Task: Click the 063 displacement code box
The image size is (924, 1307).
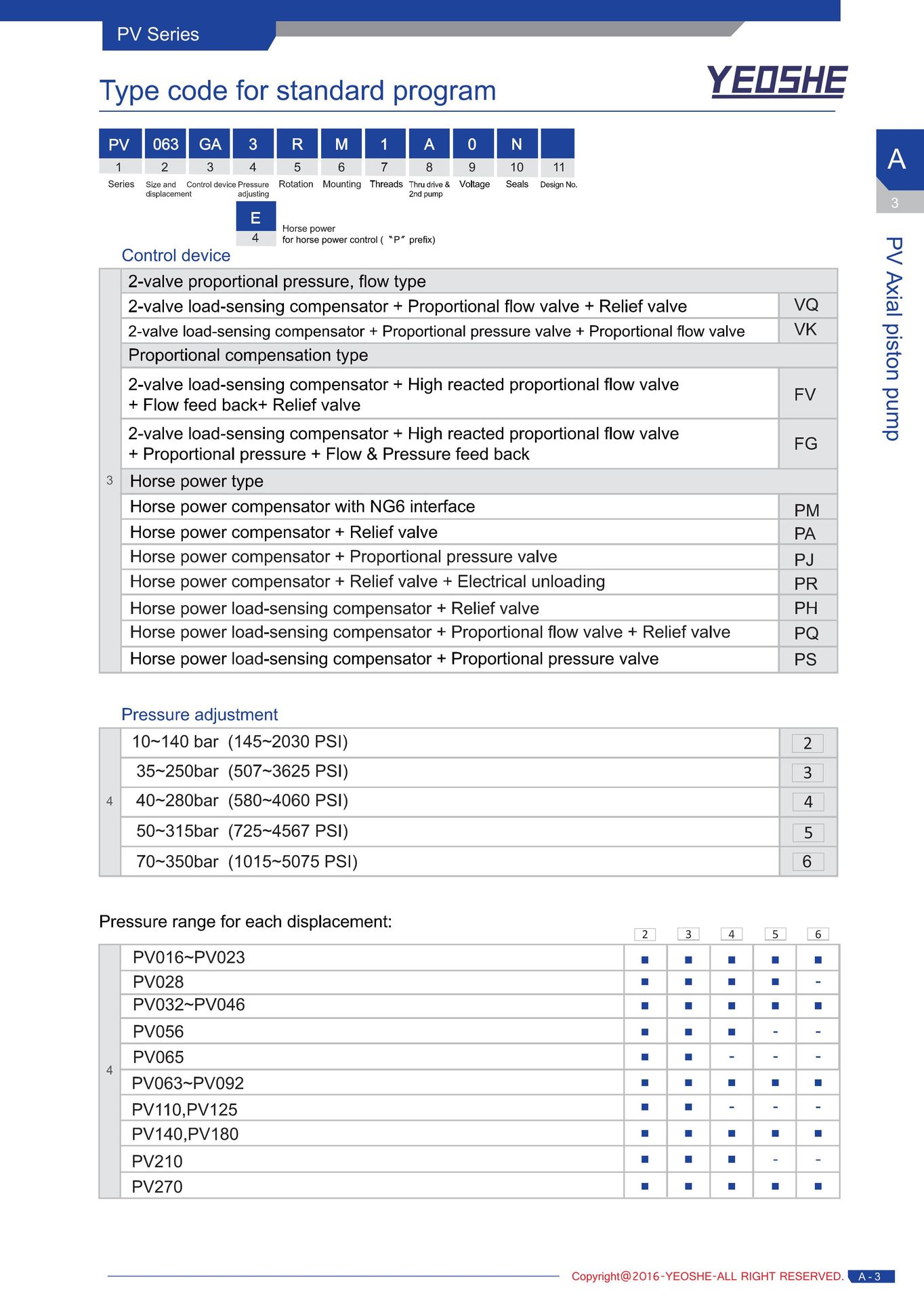Action: [x=165, y=144]
